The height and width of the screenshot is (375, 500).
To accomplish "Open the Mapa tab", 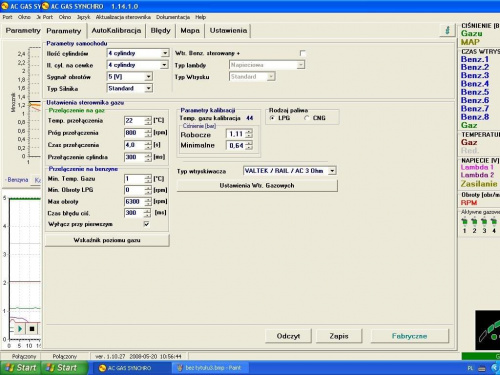I will (190, 31).
